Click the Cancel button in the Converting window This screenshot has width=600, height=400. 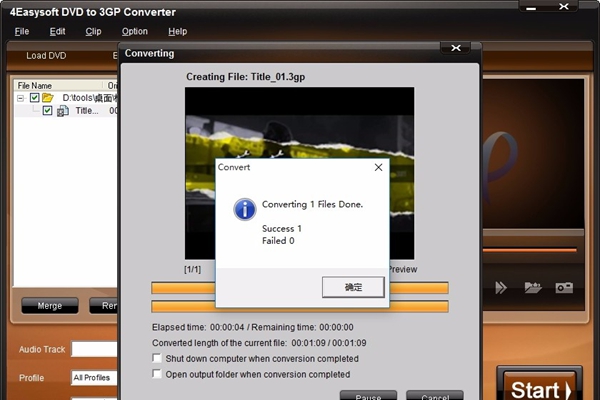tap(435, 395)
